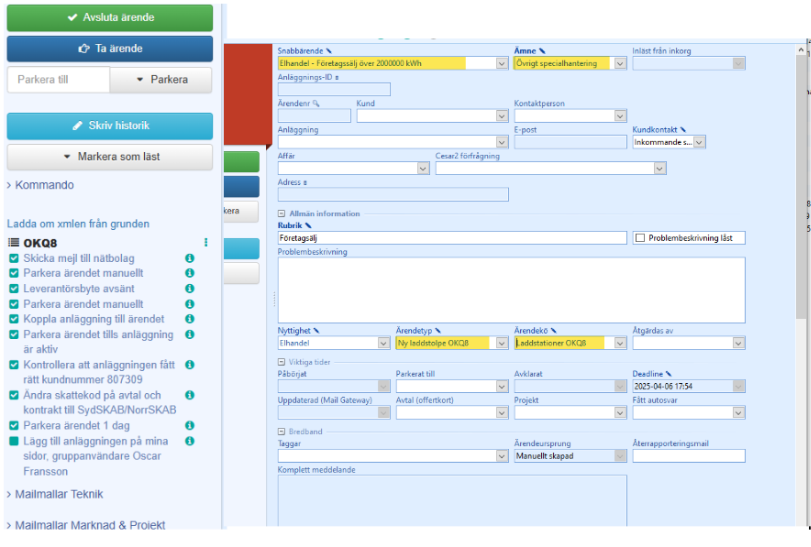Viewport: 811px width, 547px height.
Task: Click the info icon beside Leverantörsbyte avsänt
Action: 189,288
